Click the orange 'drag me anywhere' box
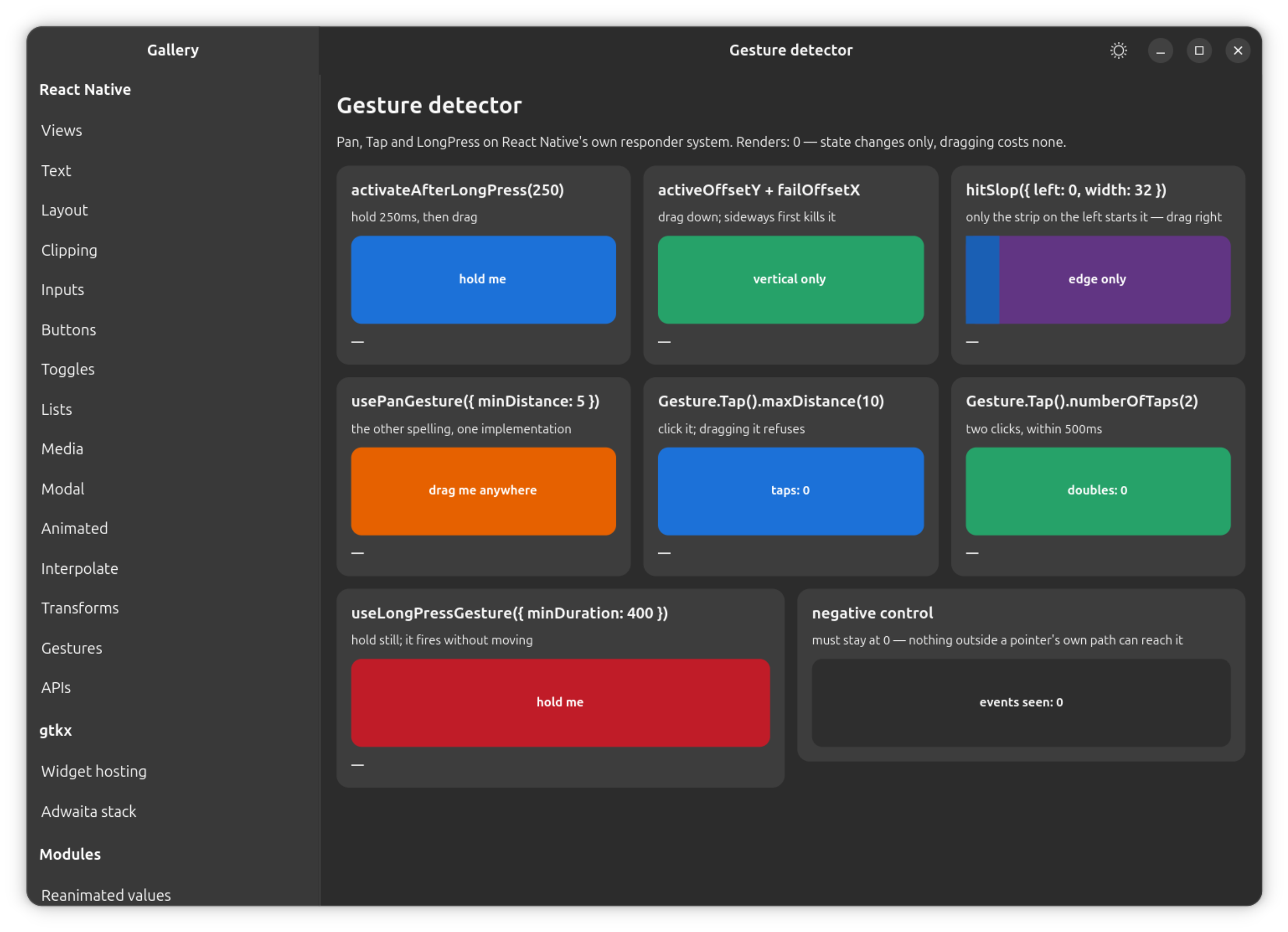 tap(483, 491)
